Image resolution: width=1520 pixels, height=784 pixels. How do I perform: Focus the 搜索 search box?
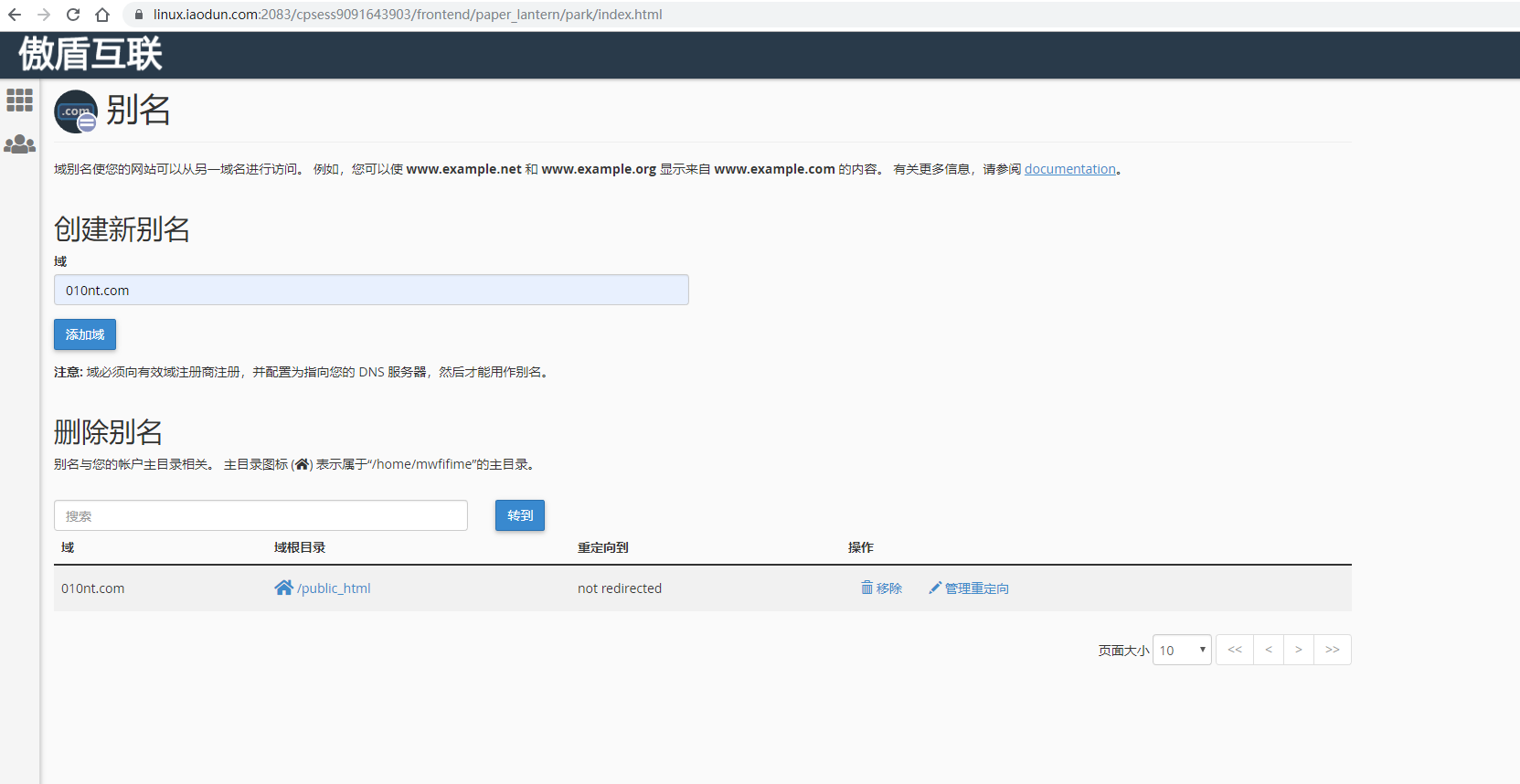(x=260, y=515)
